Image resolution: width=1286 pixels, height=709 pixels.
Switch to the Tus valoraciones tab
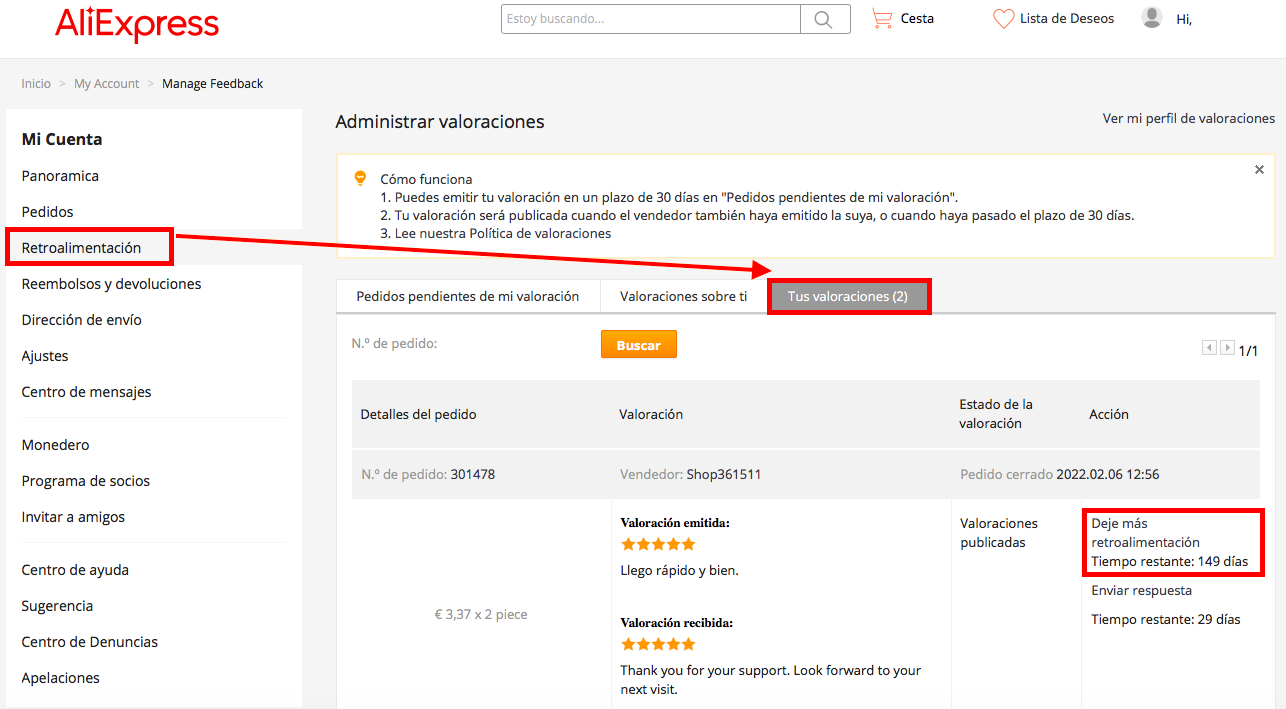(848, 296)
